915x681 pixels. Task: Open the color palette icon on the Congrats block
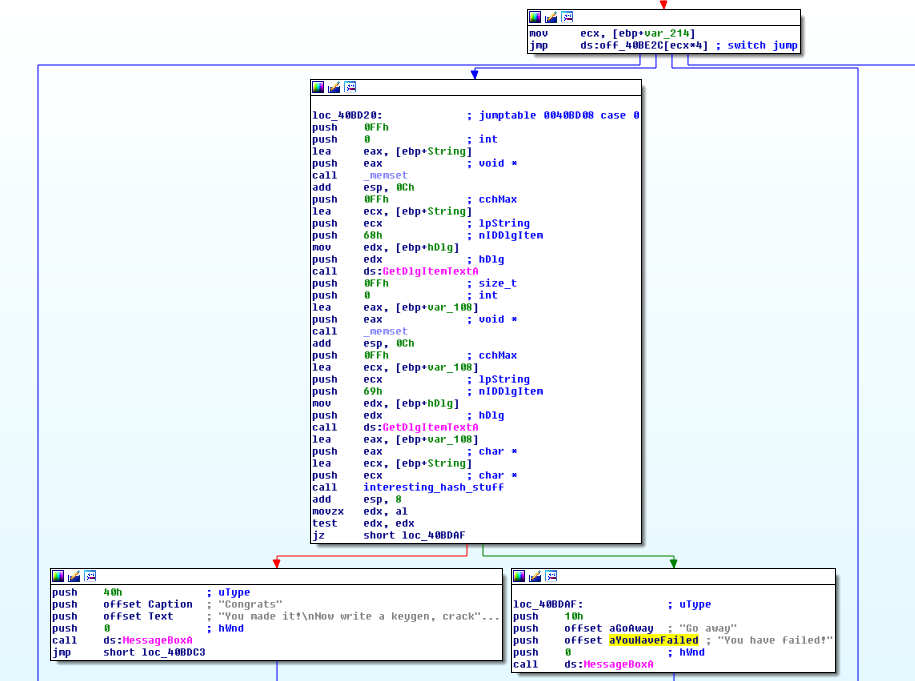point(58,576)
